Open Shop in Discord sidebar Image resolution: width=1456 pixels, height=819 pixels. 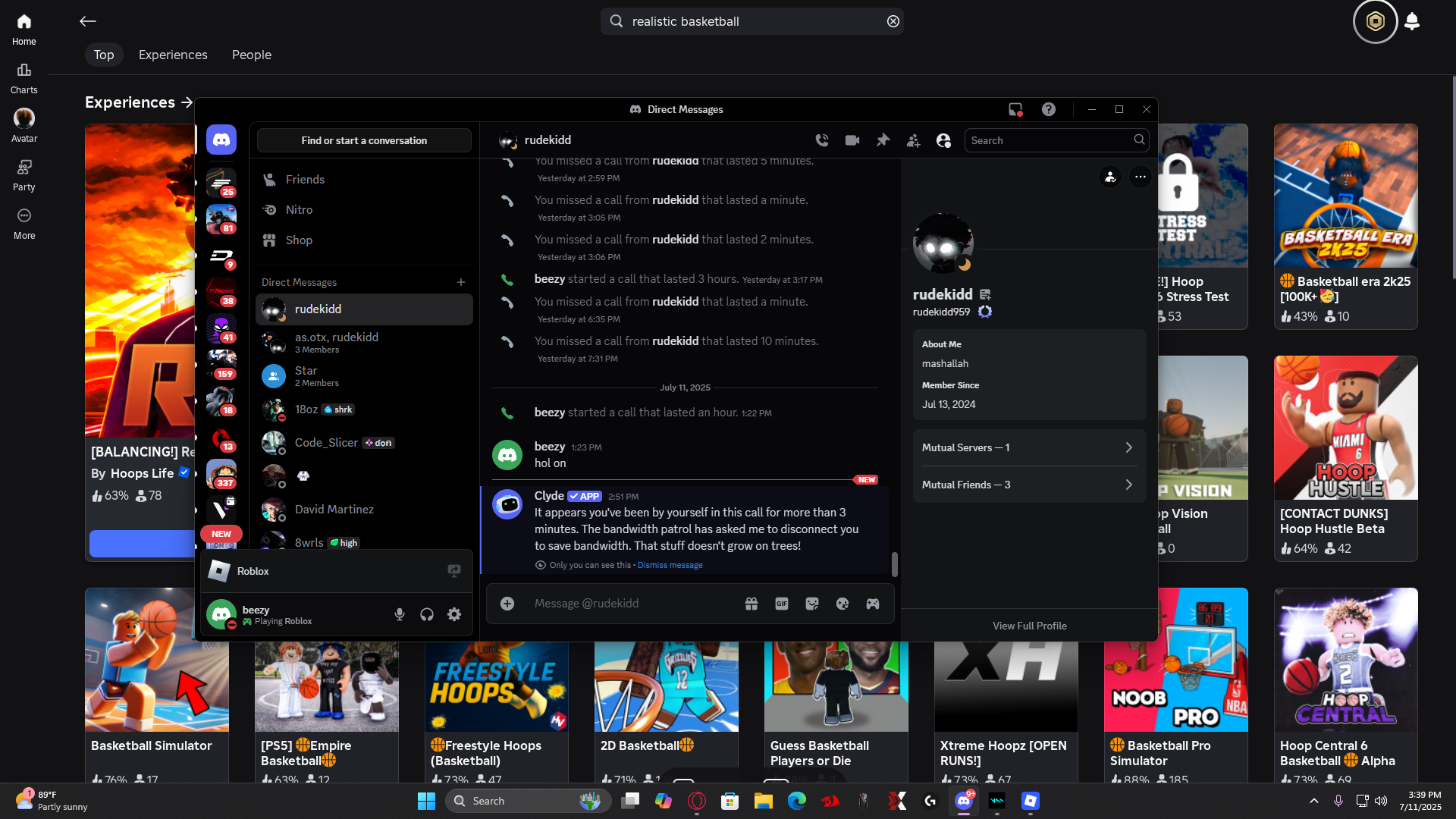point(364,240)
